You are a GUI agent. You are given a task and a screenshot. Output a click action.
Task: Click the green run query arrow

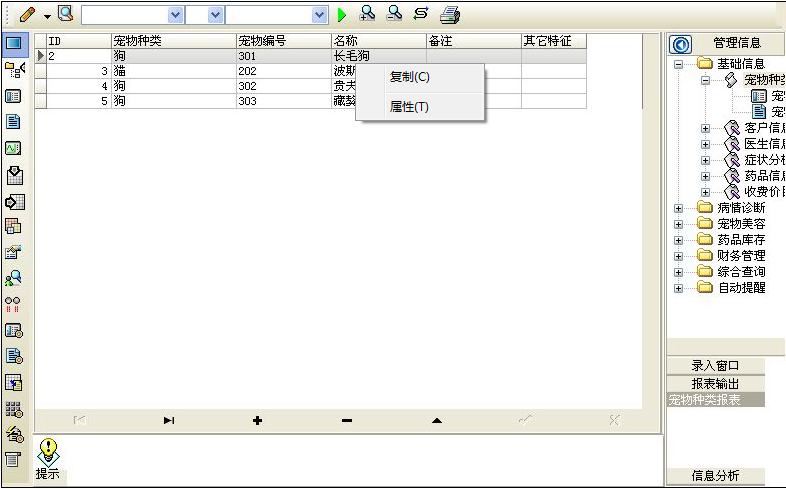pos(342,15)
